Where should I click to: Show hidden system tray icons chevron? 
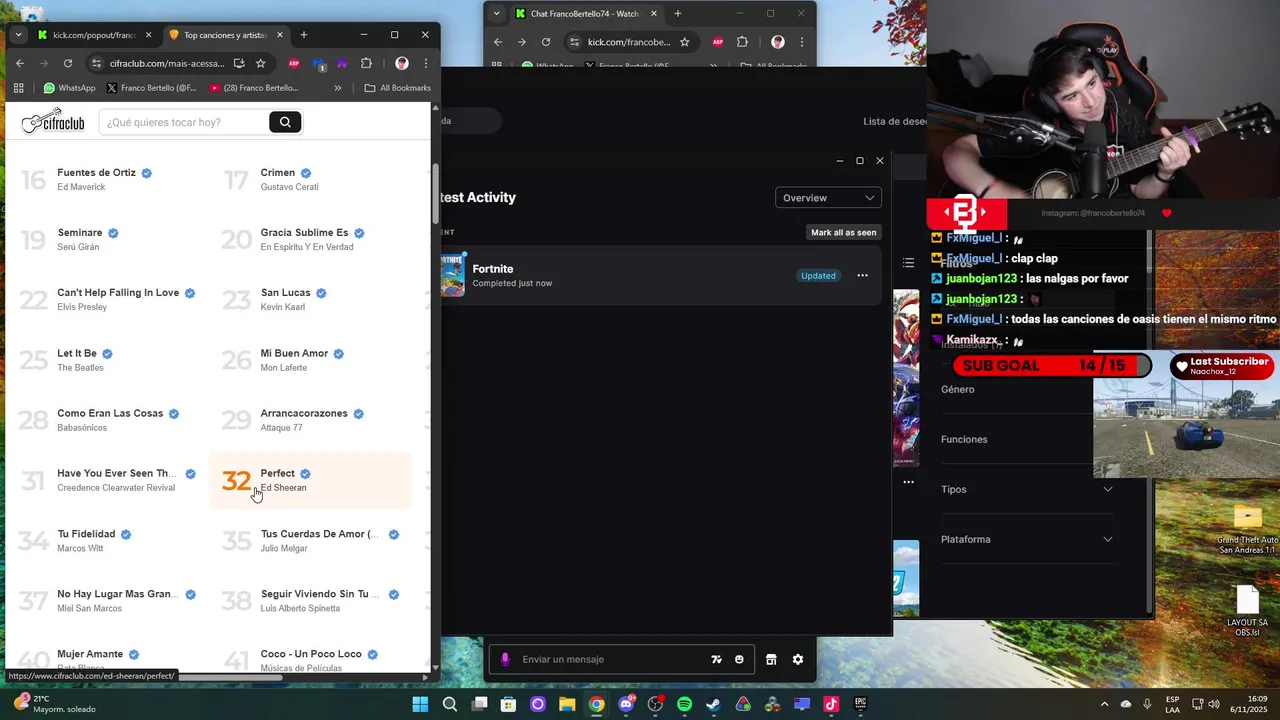[x=1104, y=704]
